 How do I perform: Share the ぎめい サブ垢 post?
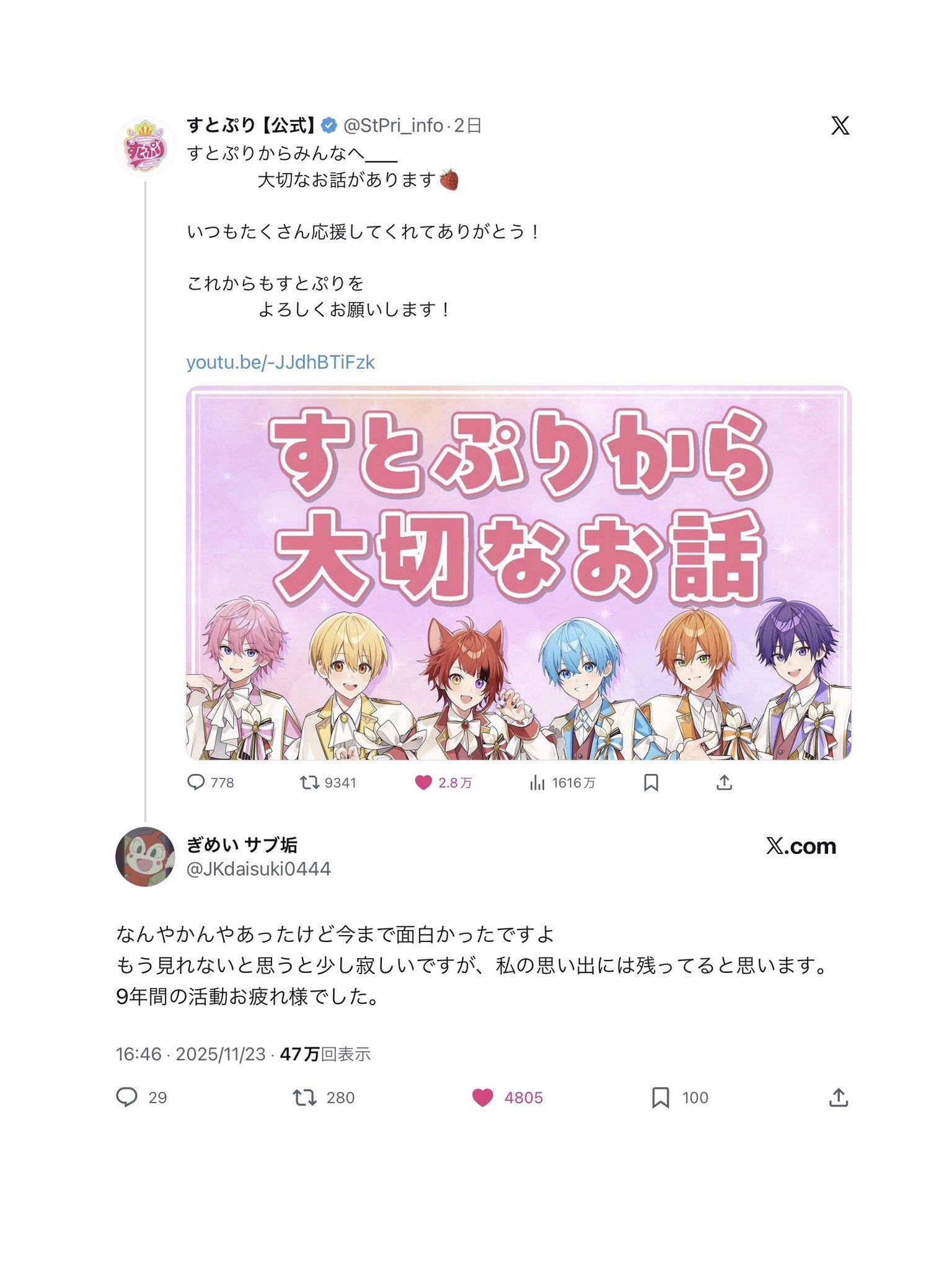[x=839, y=1097]
